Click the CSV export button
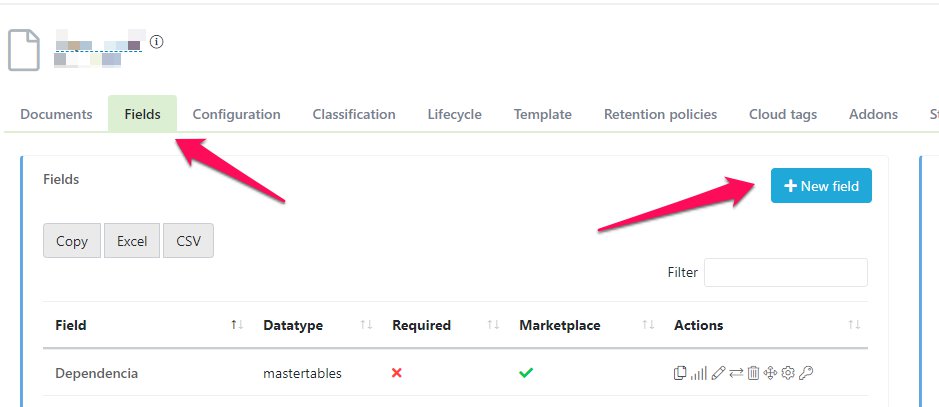939x407 pixels. (188, 241)
